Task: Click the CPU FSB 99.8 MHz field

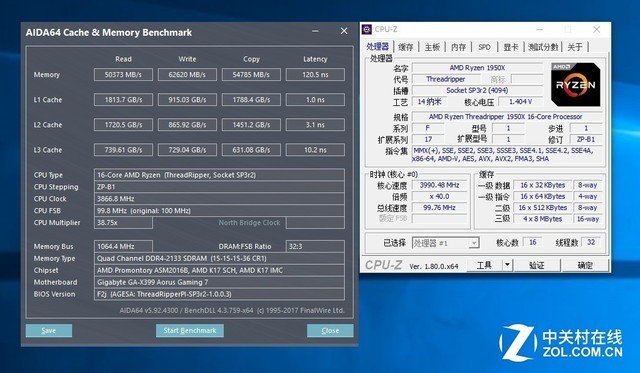Action: point(219,211)
